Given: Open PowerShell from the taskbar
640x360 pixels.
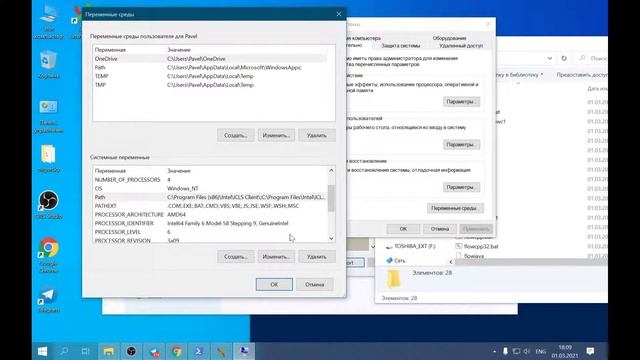Looking at the screenshot, I should coord(199,351).
